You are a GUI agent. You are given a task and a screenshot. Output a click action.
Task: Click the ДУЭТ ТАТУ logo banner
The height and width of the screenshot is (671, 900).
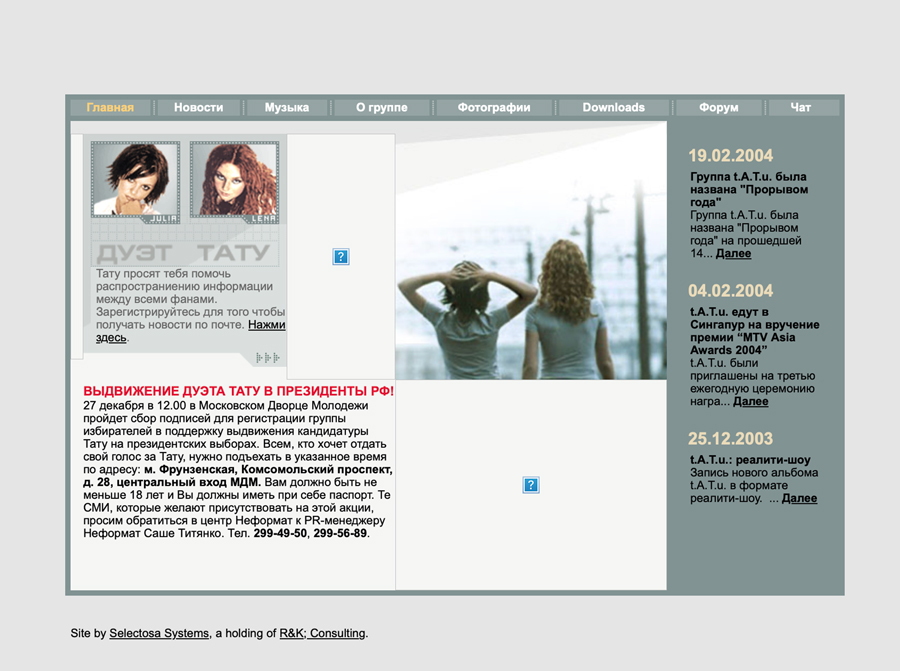click(x=185, y=253)
